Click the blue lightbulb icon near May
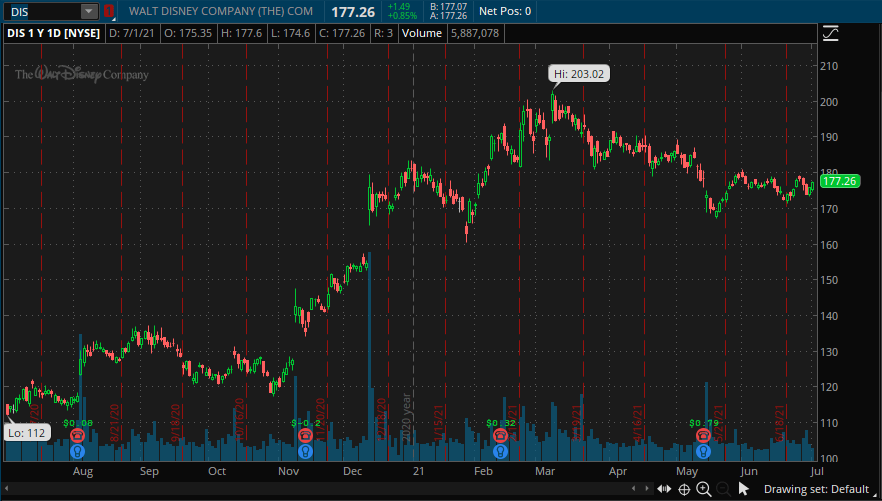 click(x=703, y=450)
